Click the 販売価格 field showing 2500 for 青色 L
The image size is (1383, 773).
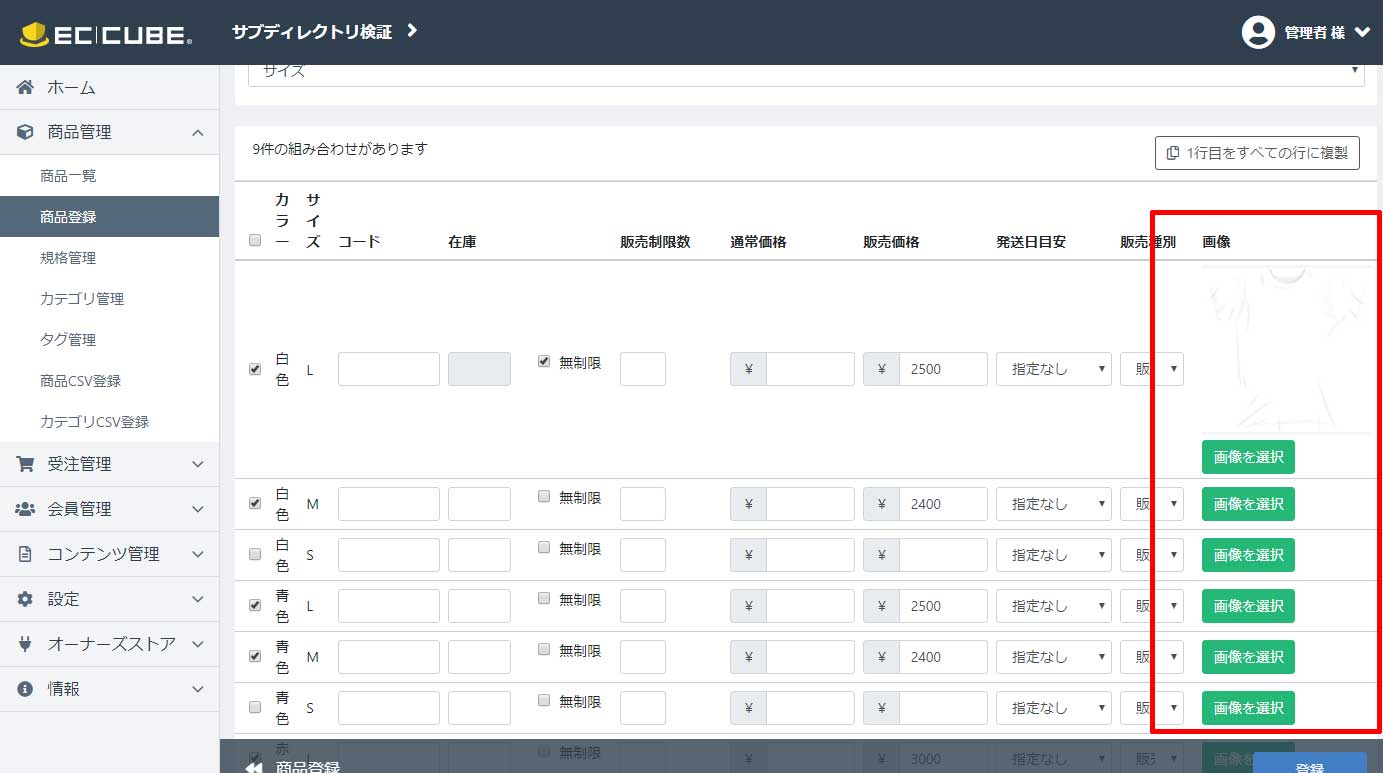tap(942, 606)
